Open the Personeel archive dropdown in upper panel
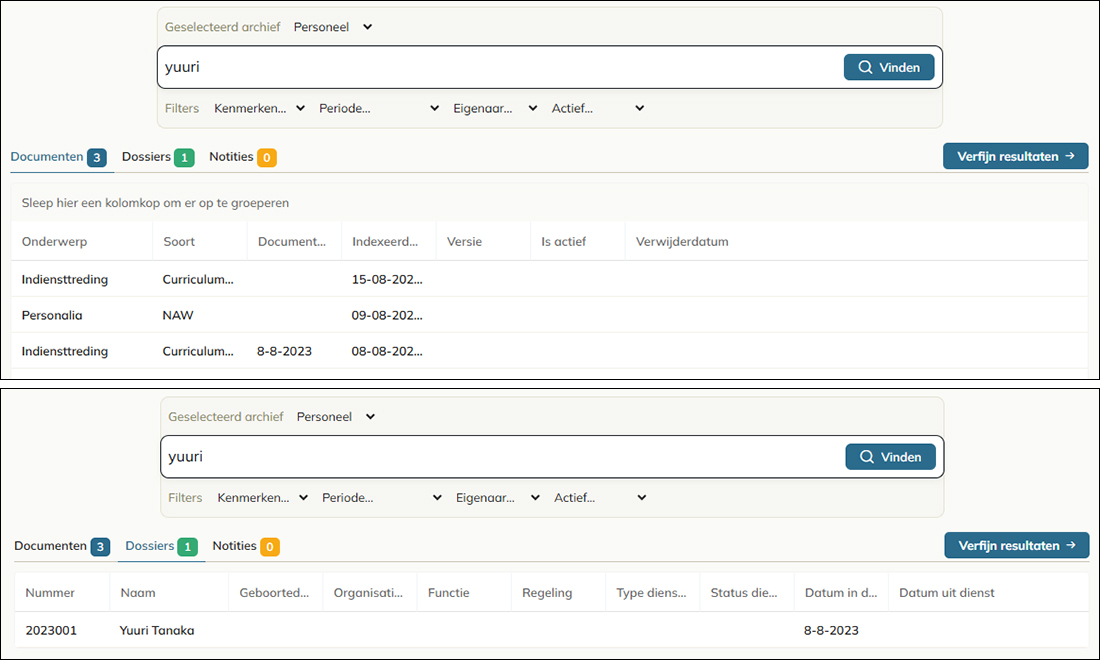The height and width of the screenshot is (660, 1100). tap(333, 27)
